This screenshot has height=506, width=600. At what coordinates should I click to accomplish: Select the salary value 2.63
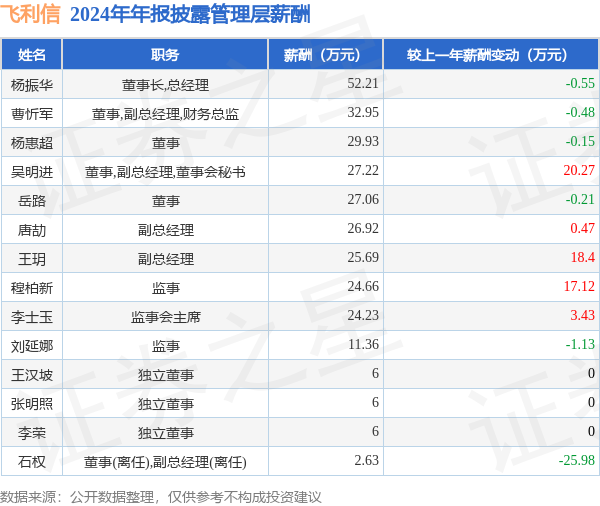[x=366, y=460]
